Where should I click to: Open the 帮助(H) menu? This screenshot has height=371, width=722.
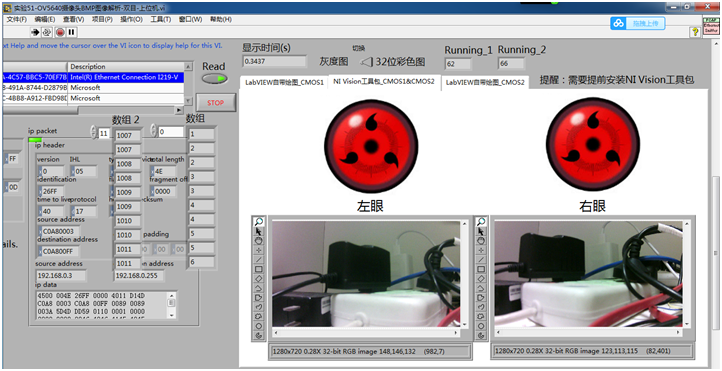click(x=221, y=19)
